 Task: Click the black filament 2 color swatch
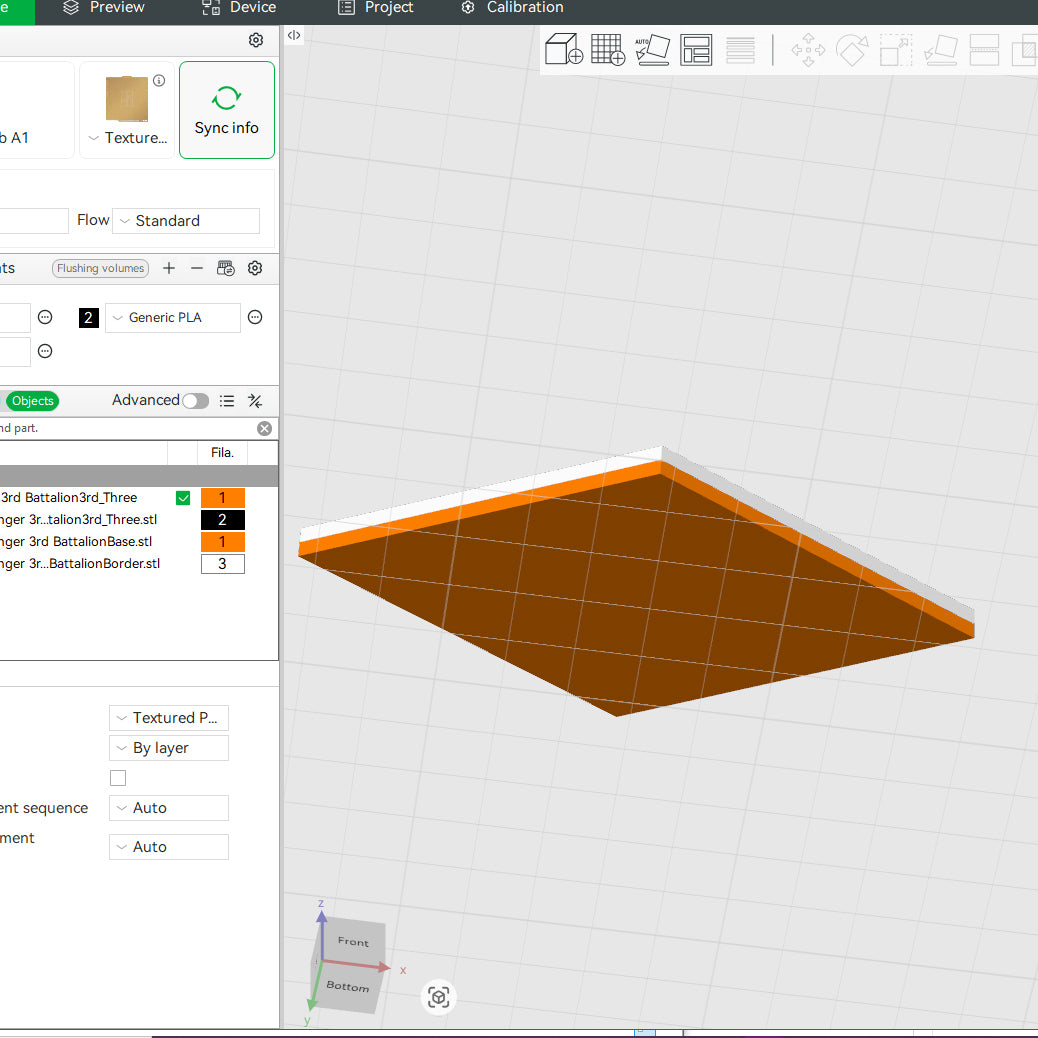tap(89, 318)
